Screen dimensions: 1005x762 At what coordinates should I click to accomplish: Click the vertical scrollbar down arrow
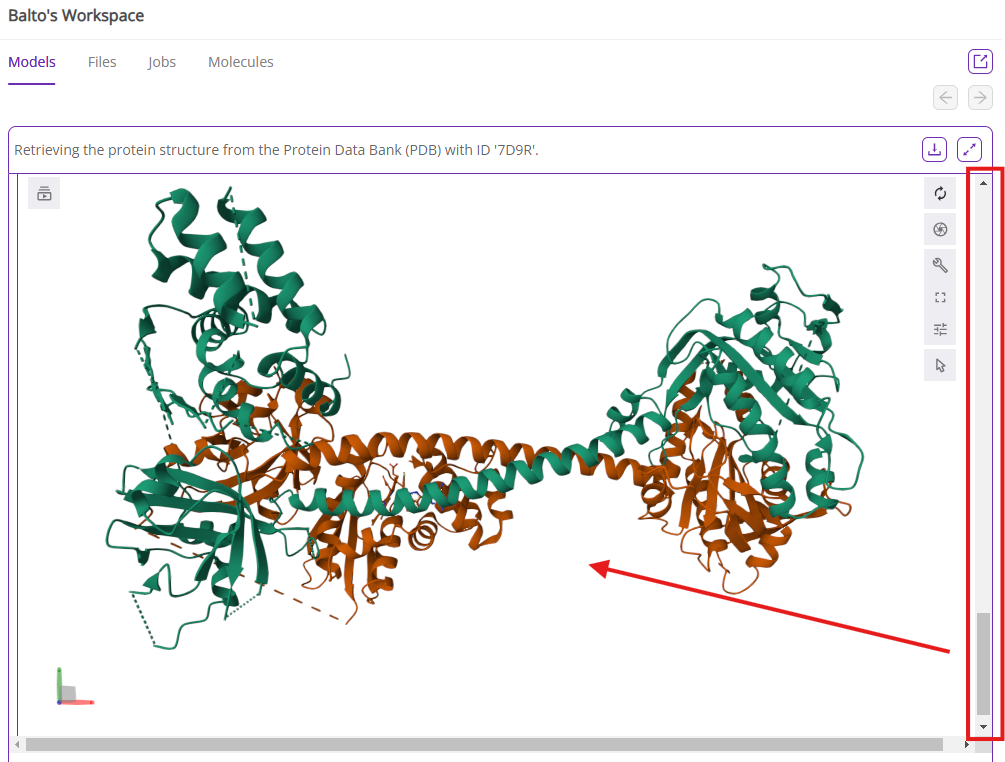[x=983, y=727]
